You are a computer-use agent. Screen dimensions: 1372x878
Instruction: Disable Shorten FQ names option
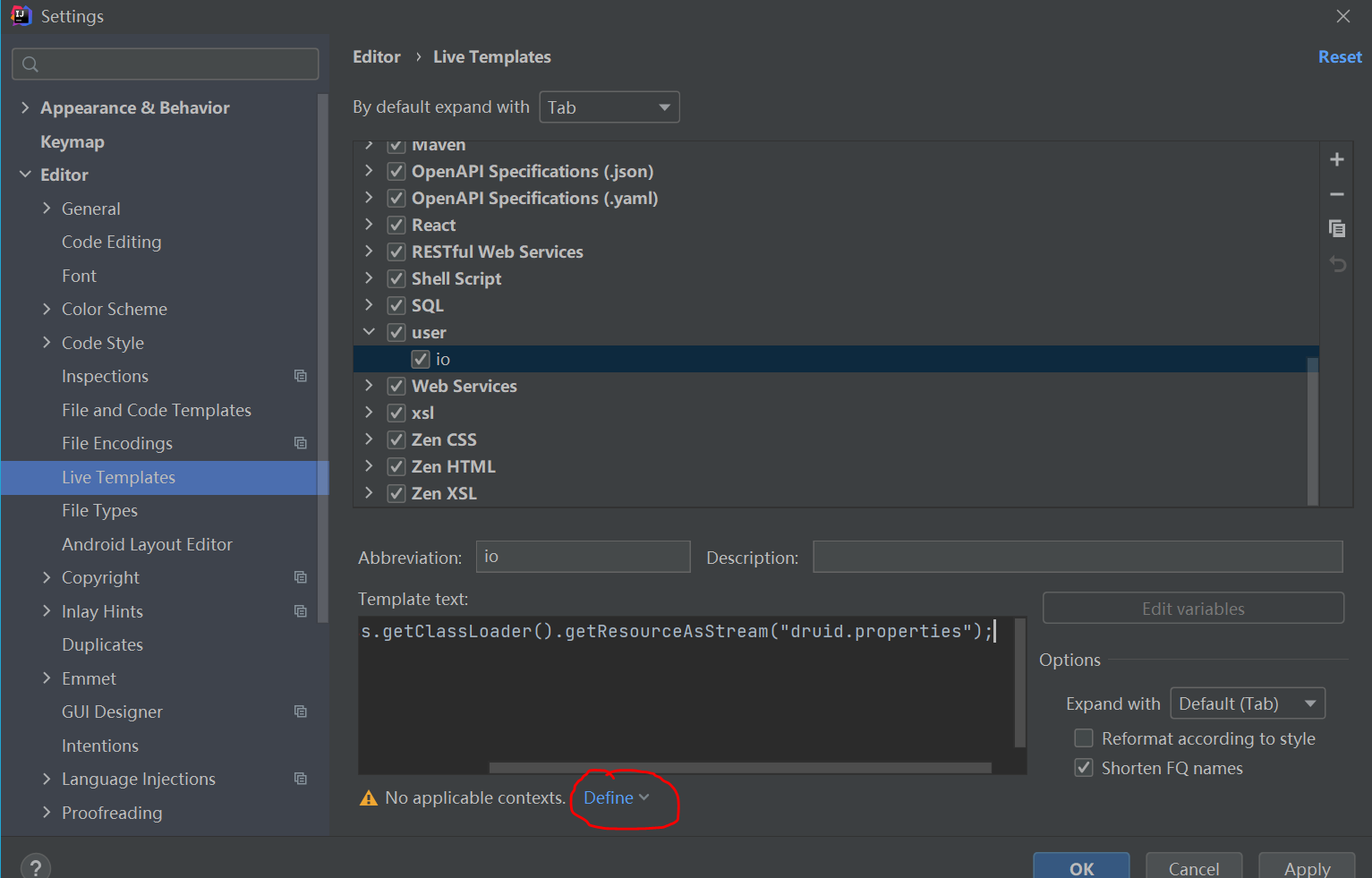pos(1084,768)
